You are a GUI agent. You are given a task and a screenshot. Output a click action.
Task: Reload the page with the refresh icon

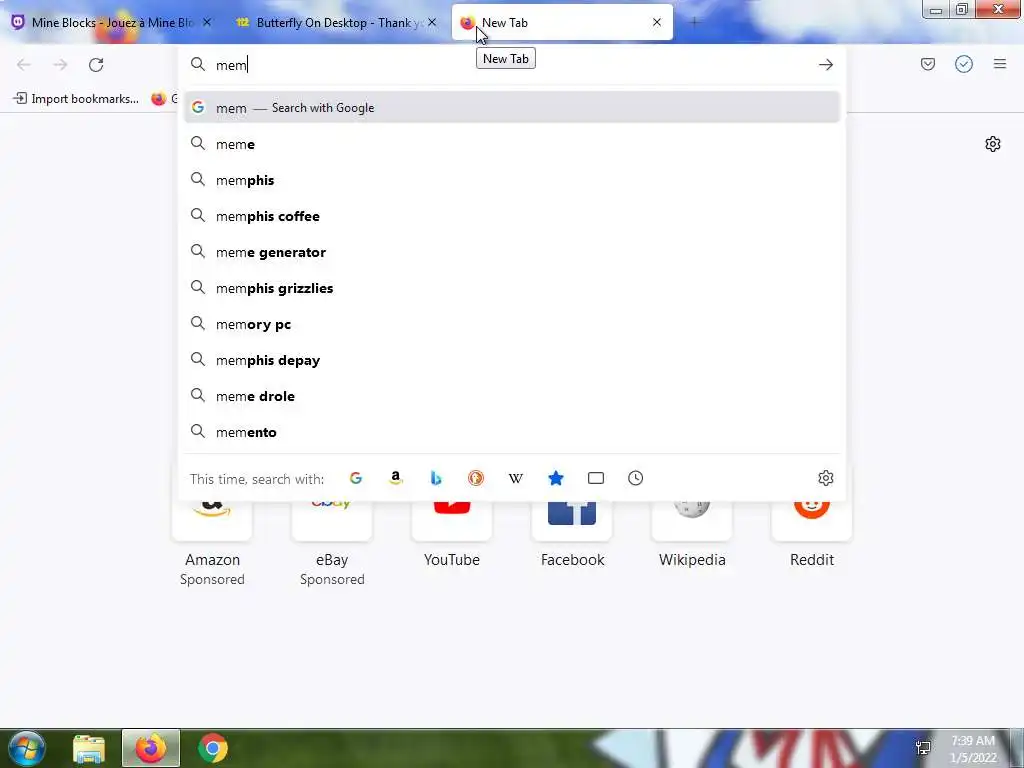click(x=96, y=65)
